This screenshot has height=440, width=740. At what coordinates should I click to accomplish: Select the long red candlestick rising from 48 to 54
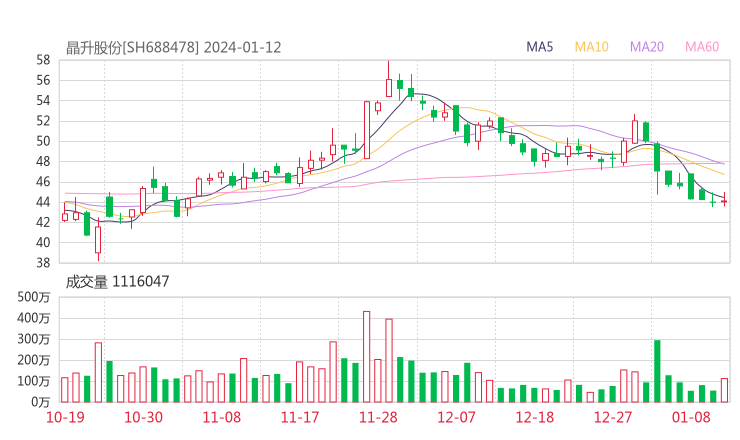[367, 130]
